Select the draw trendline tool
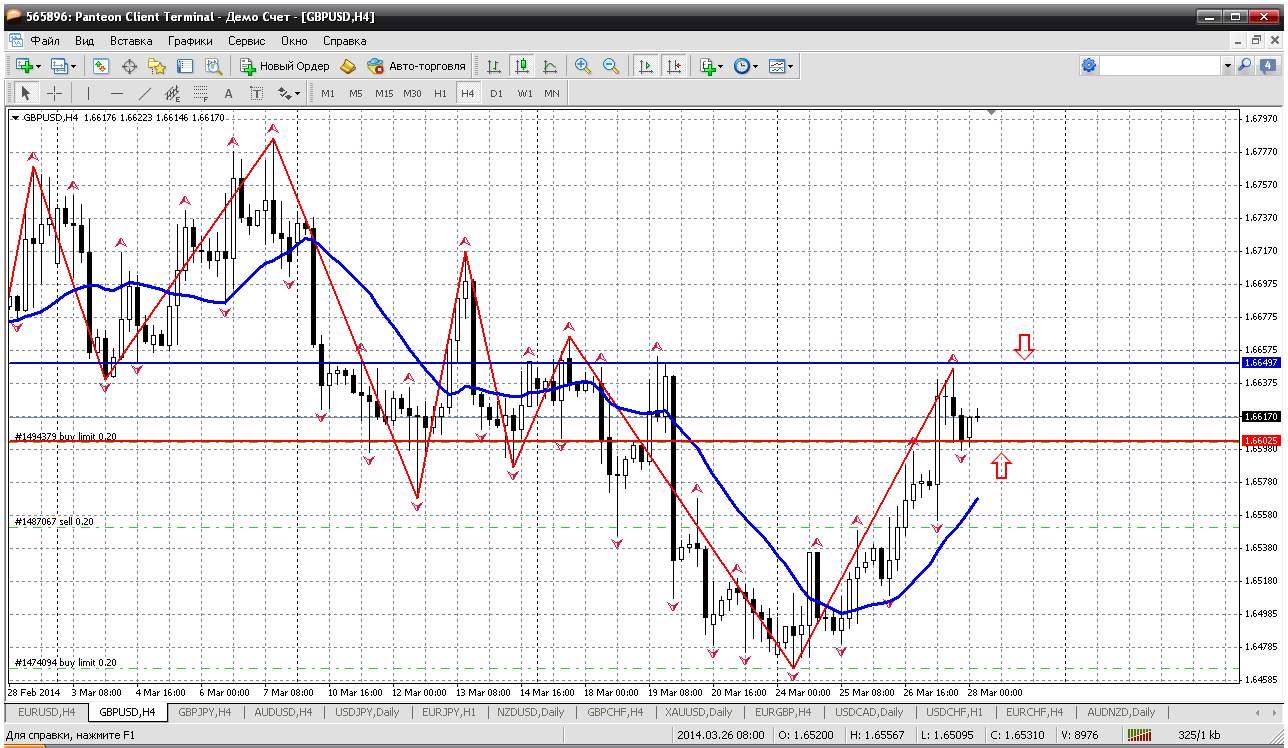The width and height of the screenshot is (1288, 748). [145, 93]
